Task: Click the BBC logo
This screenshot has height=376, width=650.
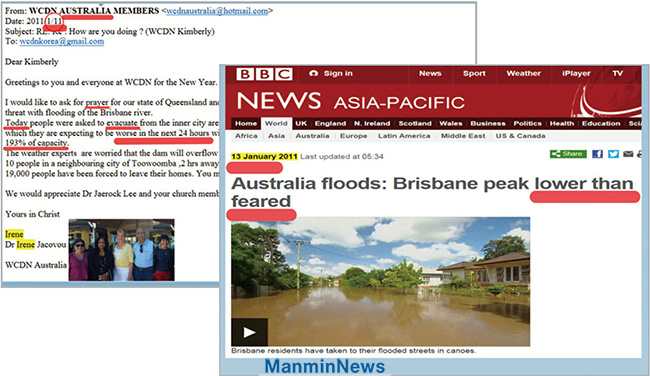Action: (x=264, y=74)
